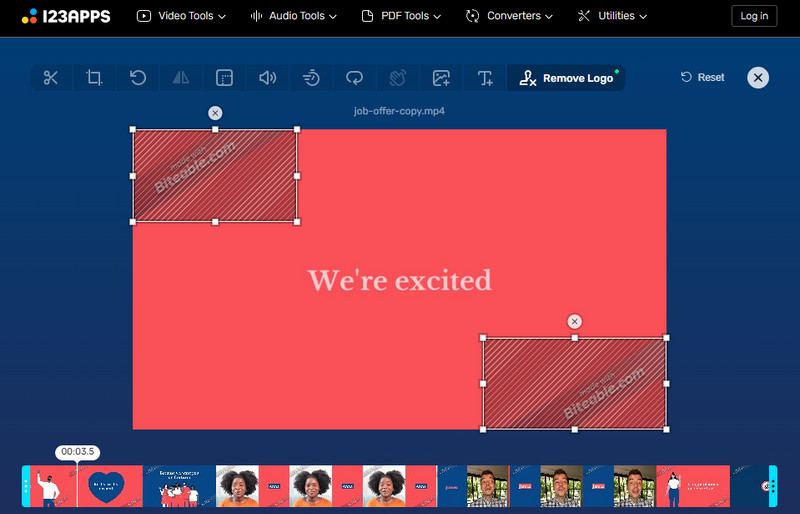Click the Log in button

click(x=754, y=16)
